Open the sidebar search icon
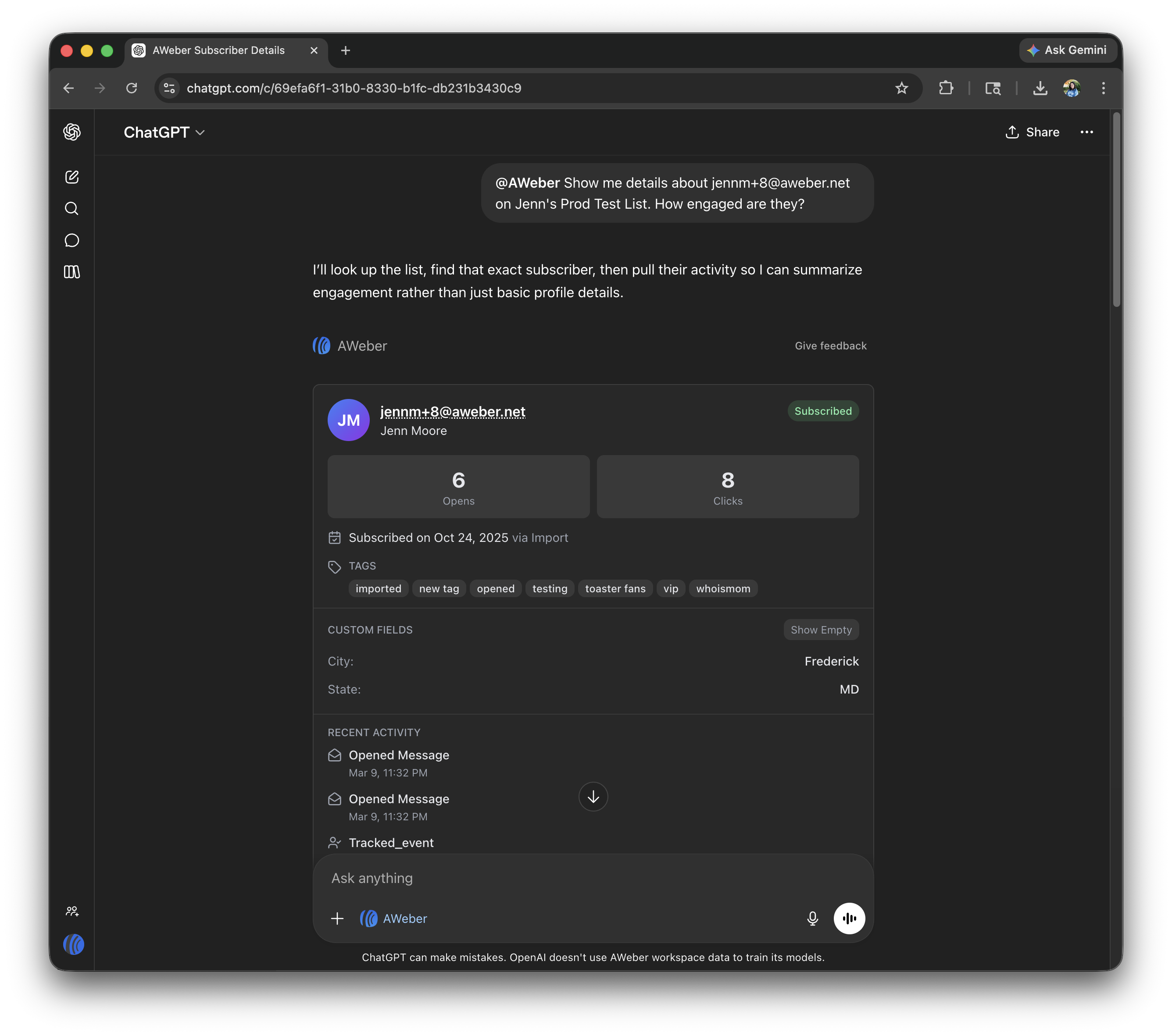 coord(71,208)
